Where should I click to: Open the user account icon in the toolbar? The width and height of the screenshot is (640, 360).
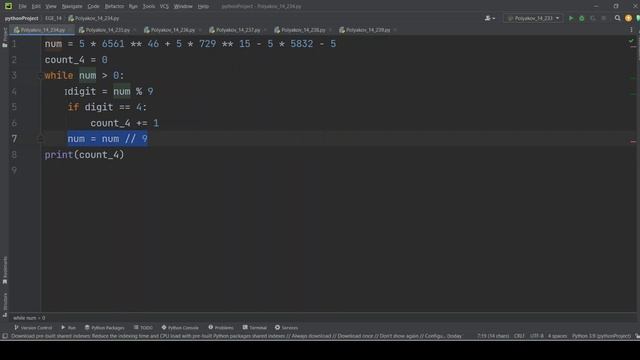pyautogui.click(x=489, y=18)
